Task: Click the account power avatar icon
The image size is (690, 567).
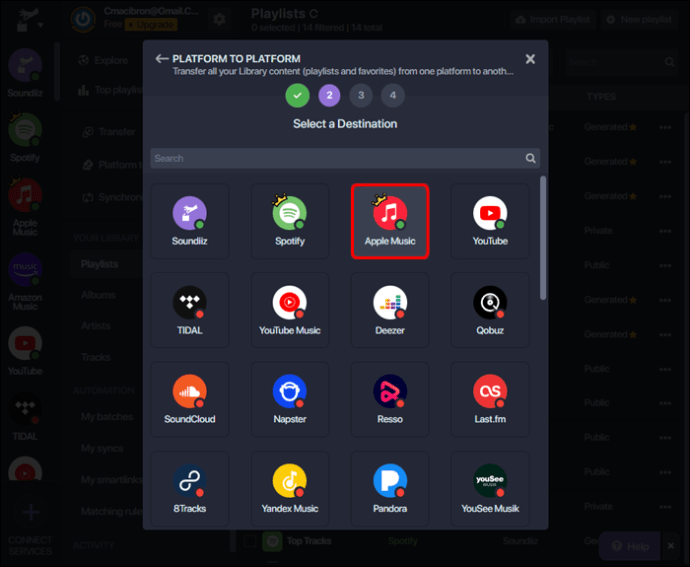Action: click(83, 19)
